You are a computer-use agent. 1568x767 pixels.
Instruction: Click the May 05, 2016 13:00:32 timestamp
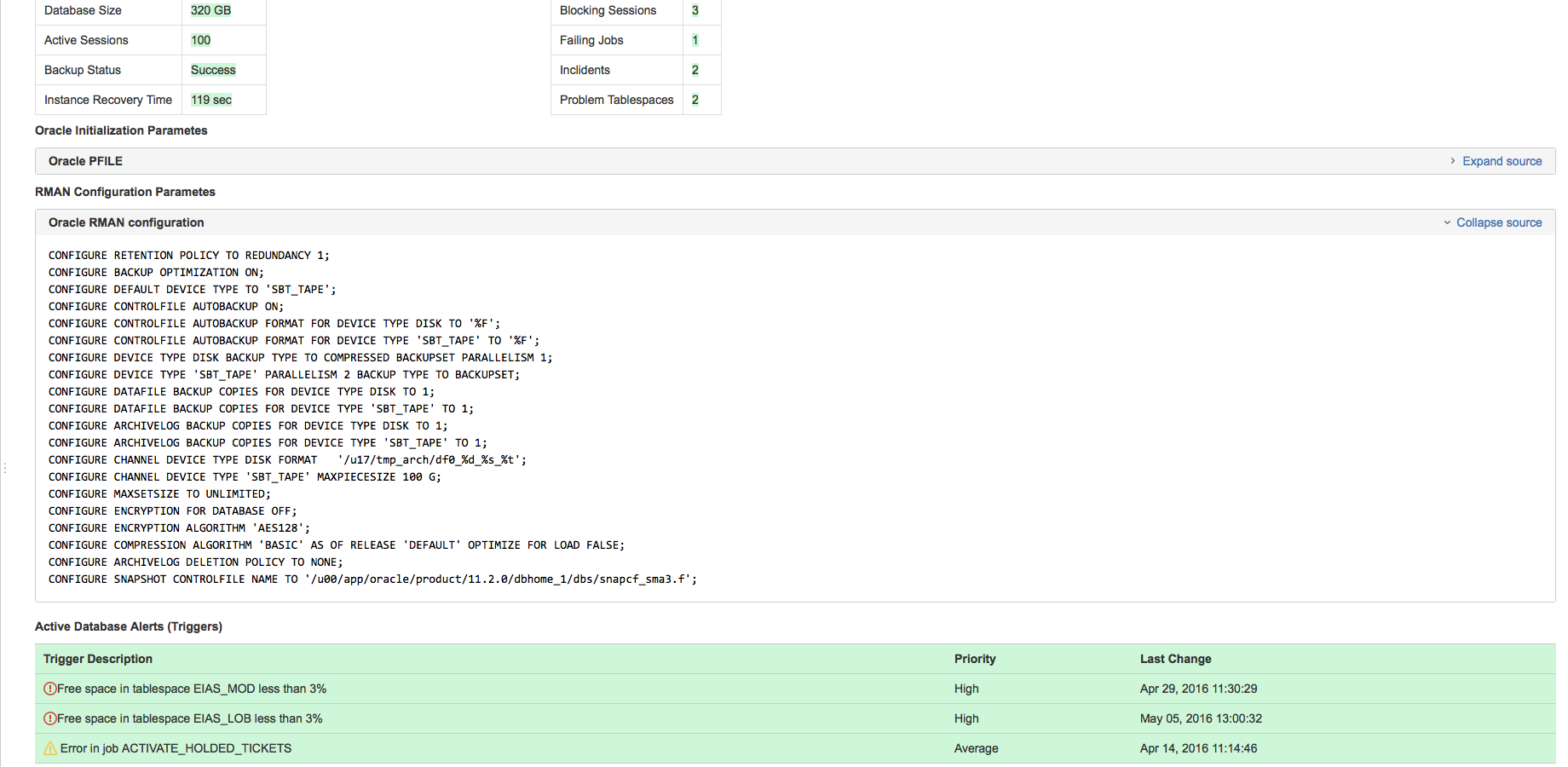tap(1201, 718)
